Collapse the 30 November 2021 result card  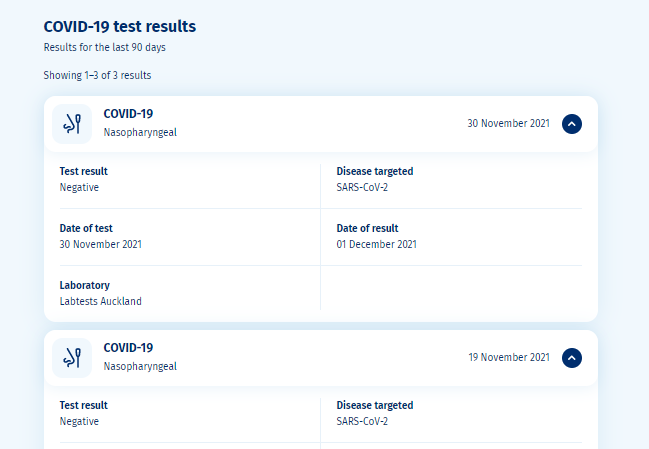[x=572, y=124]
